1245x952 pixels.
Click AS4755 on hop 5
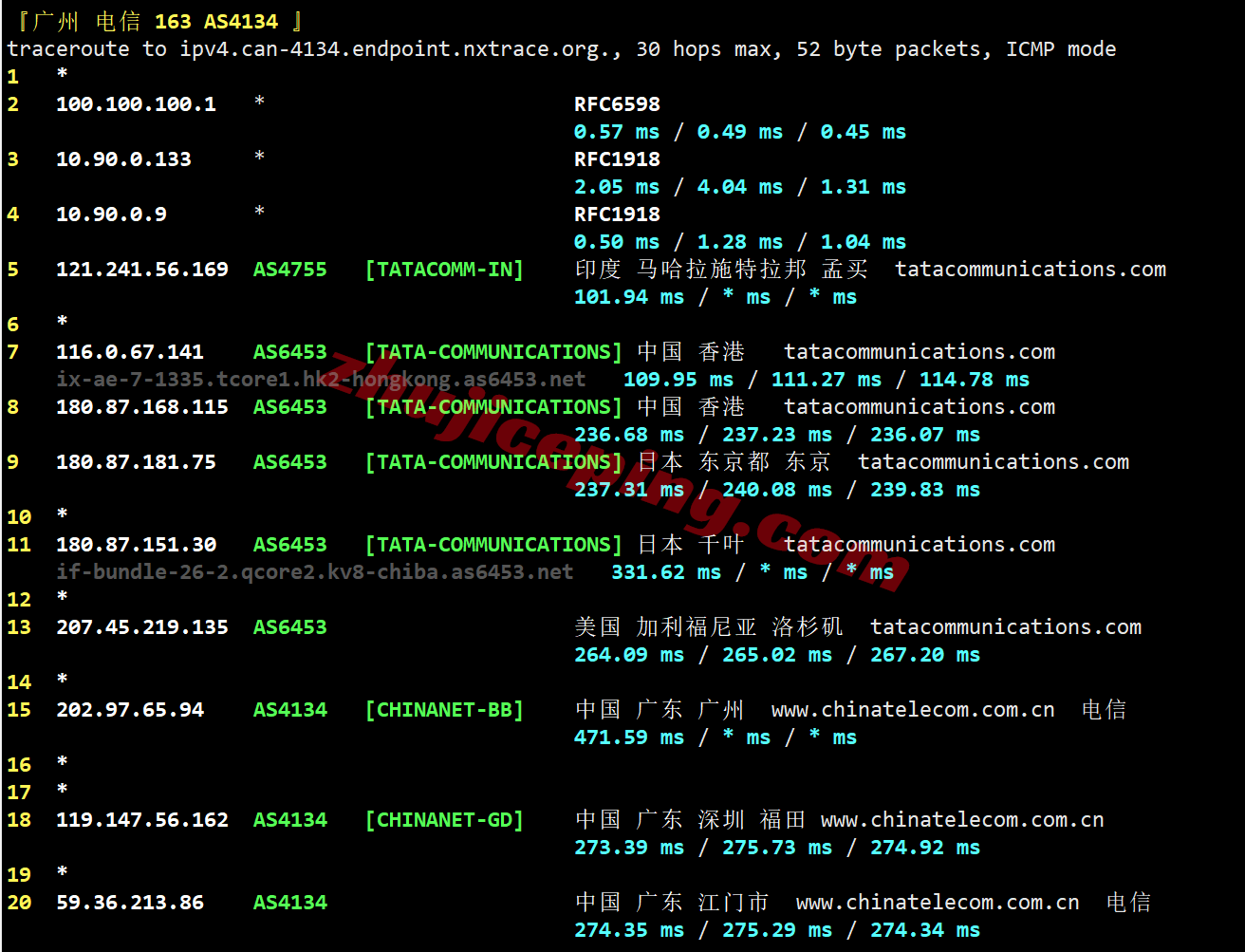click(290, 270)
